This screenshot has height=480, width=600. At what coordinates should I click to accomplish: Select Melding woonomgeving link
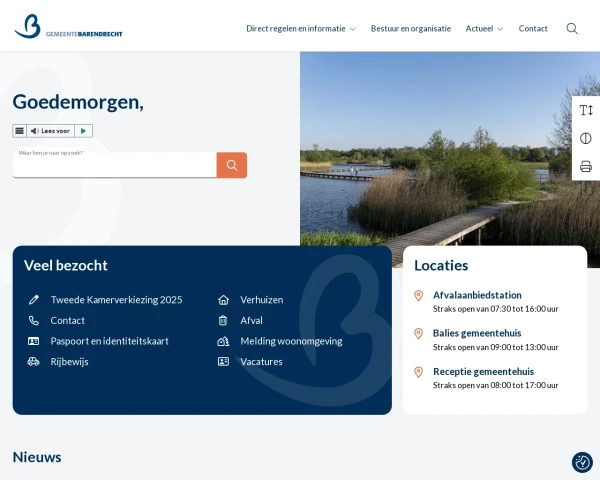(x=291, y=341)
